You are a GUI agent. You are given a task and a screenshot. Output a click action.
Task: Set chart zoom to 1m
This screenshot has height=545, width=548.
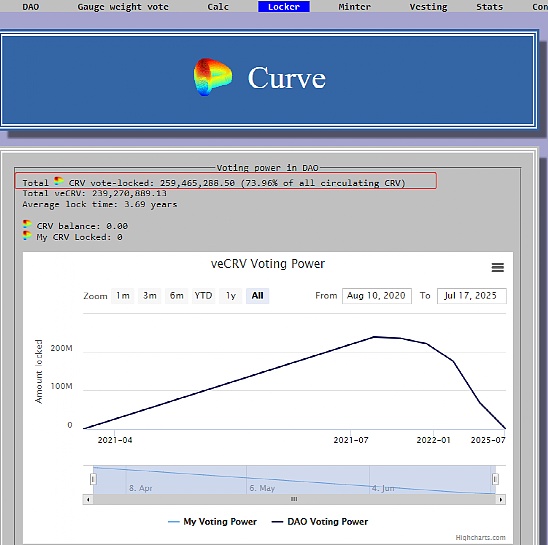(123, 296)
